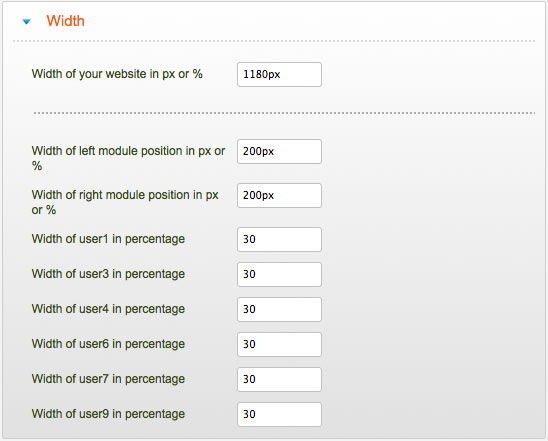
Task: Select the user3 width percentage field
Action: (279, 274)
